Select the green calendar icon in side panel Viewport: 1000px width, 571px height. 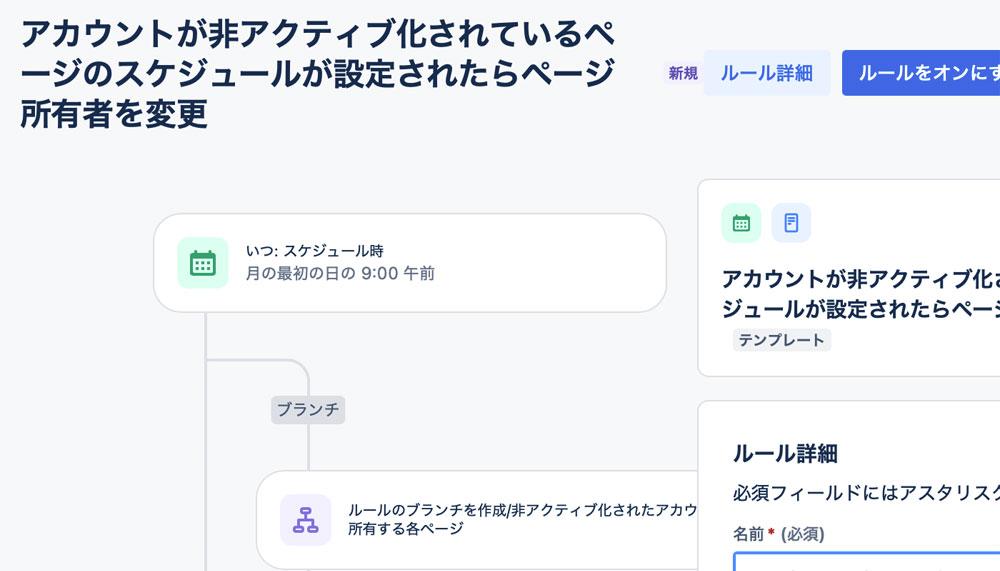tap(741, 223)
